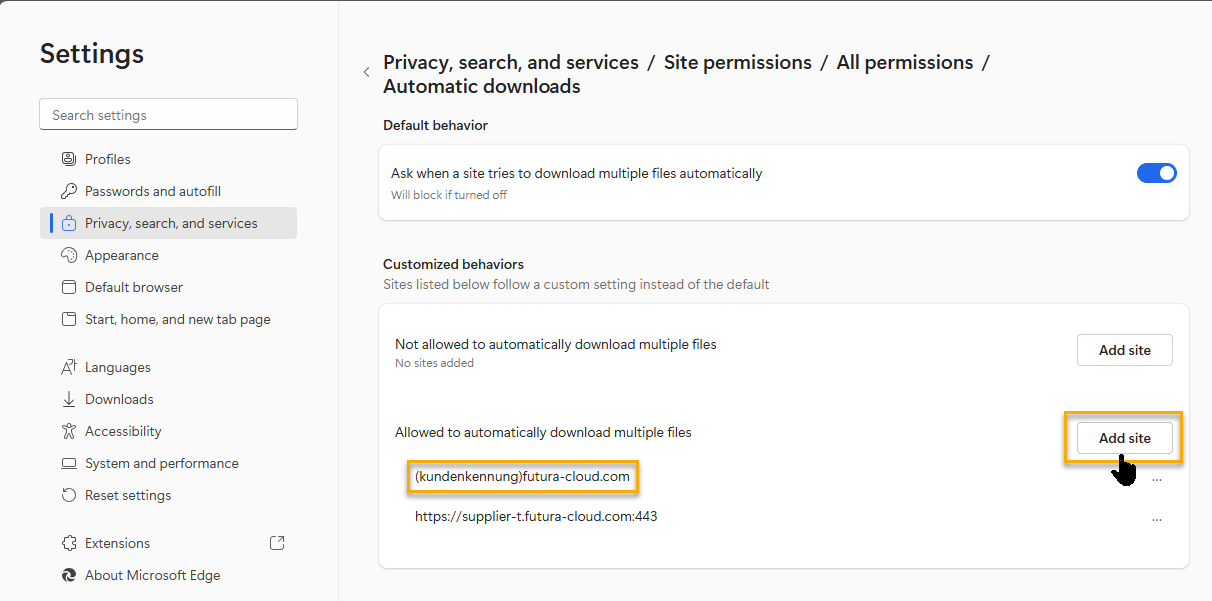The width and height of the screenshot is (1212, 601).
Task: Open more options for (kundenkennung)futura-cloud.com
Action: (1156, 480)
